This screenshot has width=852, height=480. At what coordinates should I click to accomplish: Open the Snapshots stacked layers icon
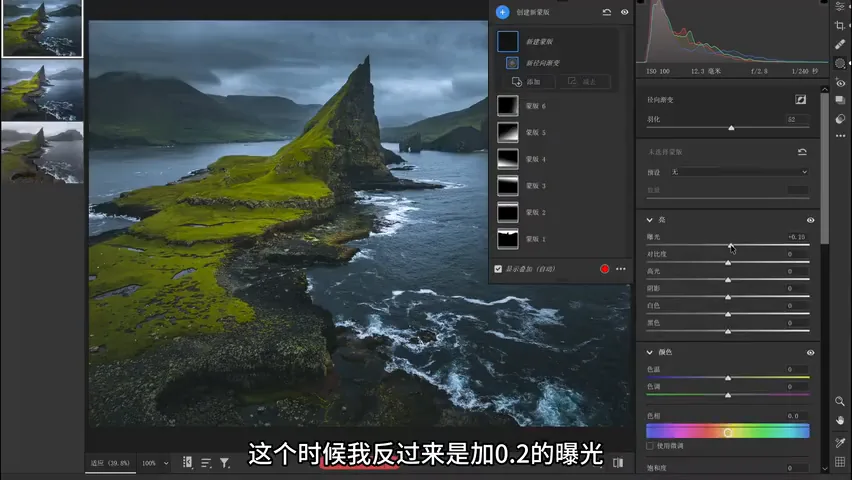[840, 100]
